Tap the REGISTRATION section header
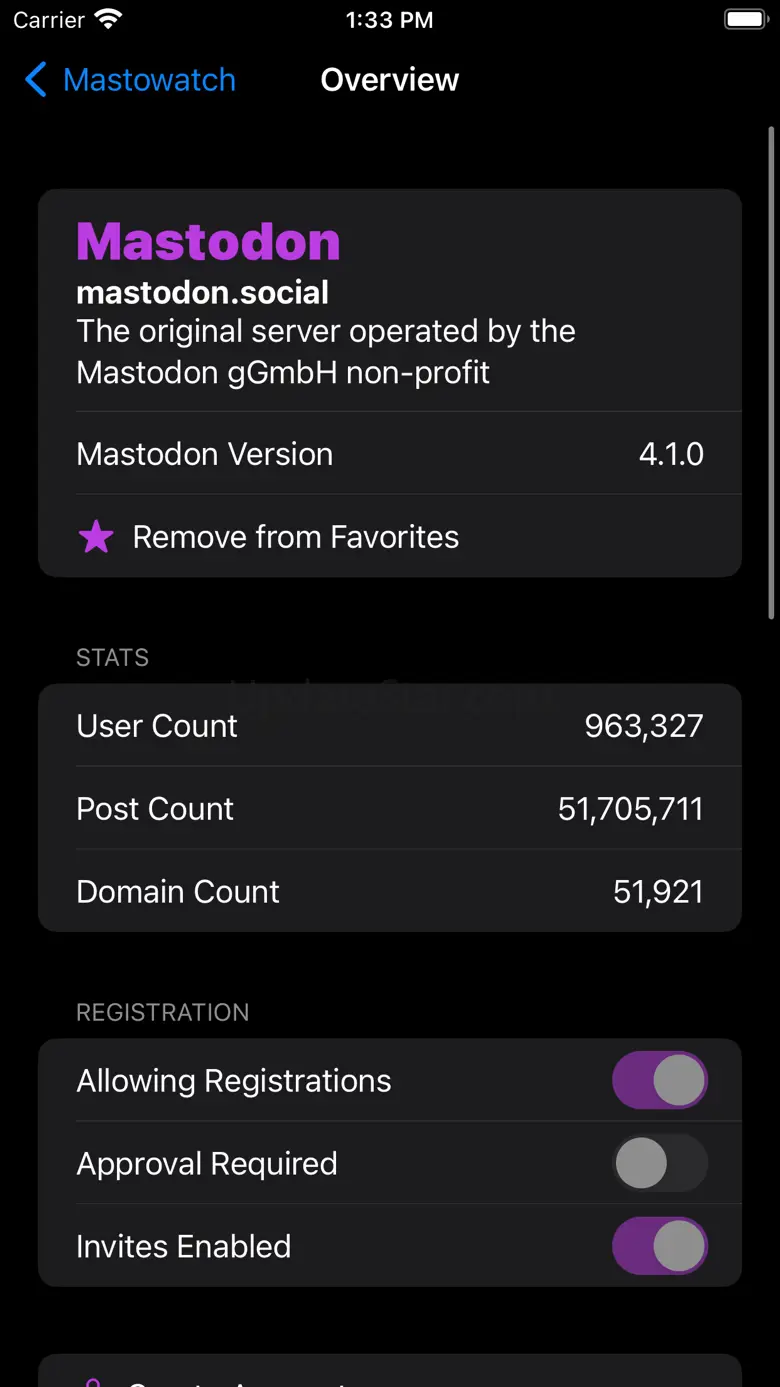This screenshot has height=1387, width=780. click(x=163, y=1012)
